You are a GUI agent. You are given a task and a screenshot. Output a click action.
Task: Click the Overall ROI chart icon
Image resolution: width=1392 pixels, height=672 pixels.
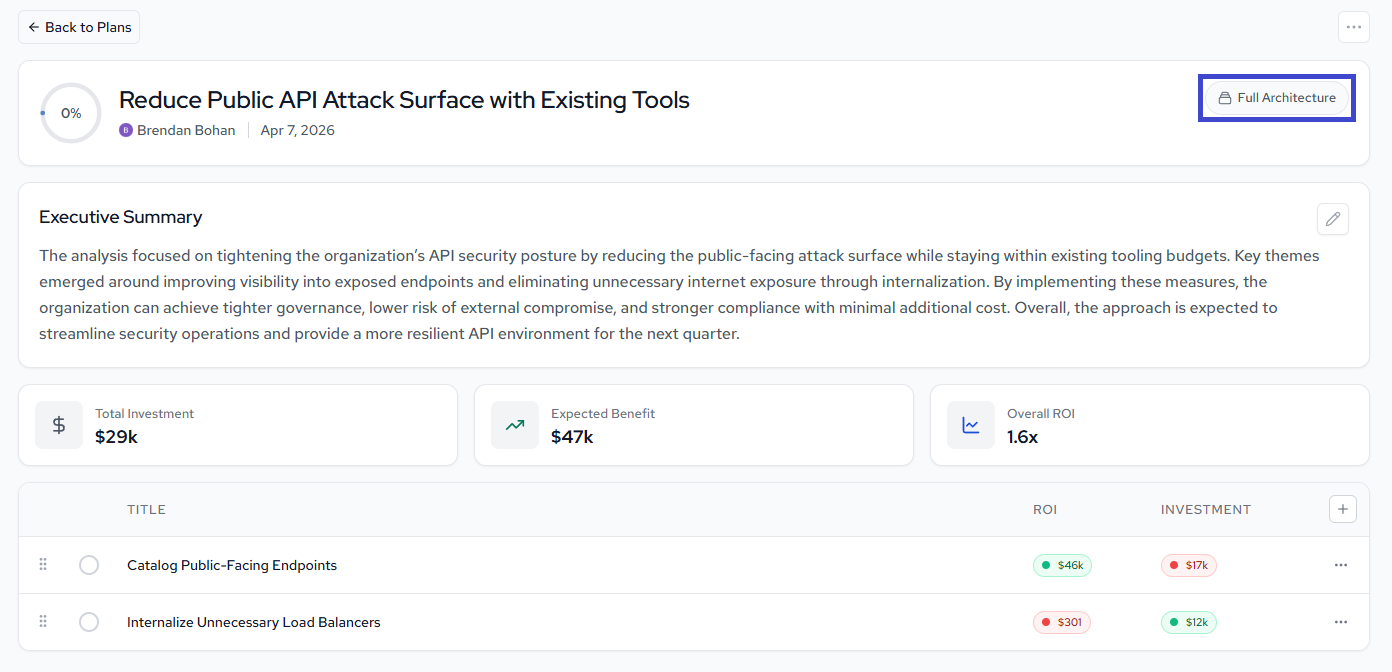(971, 425)
